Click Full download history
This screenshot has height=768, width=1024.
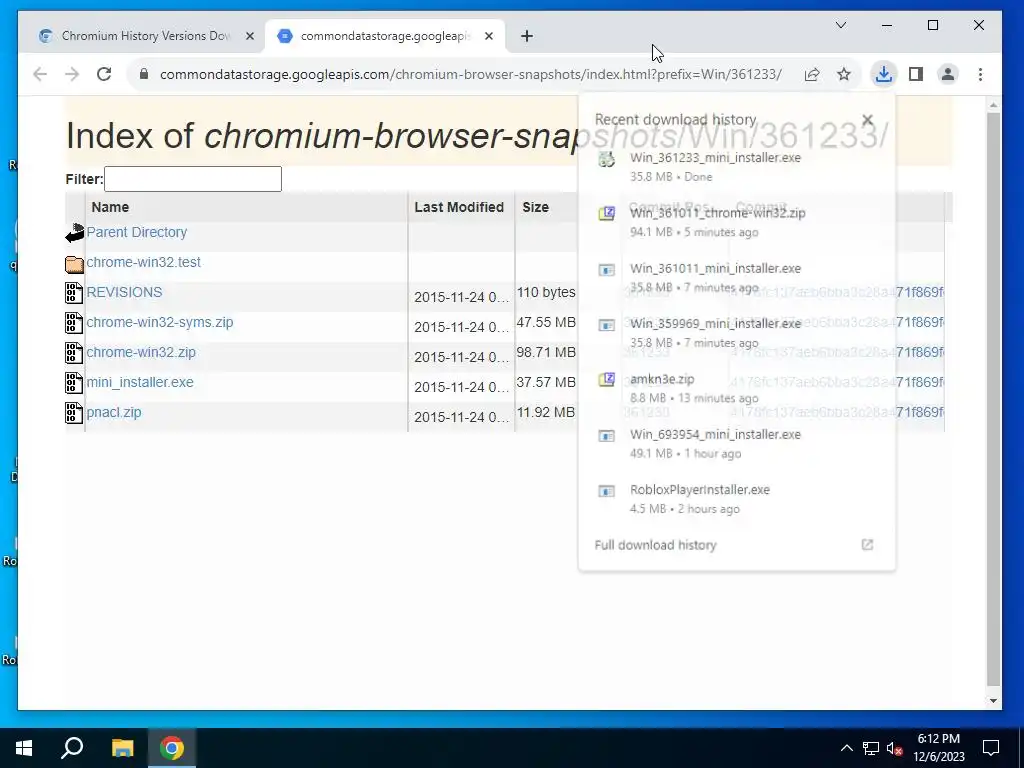[655, 545]
